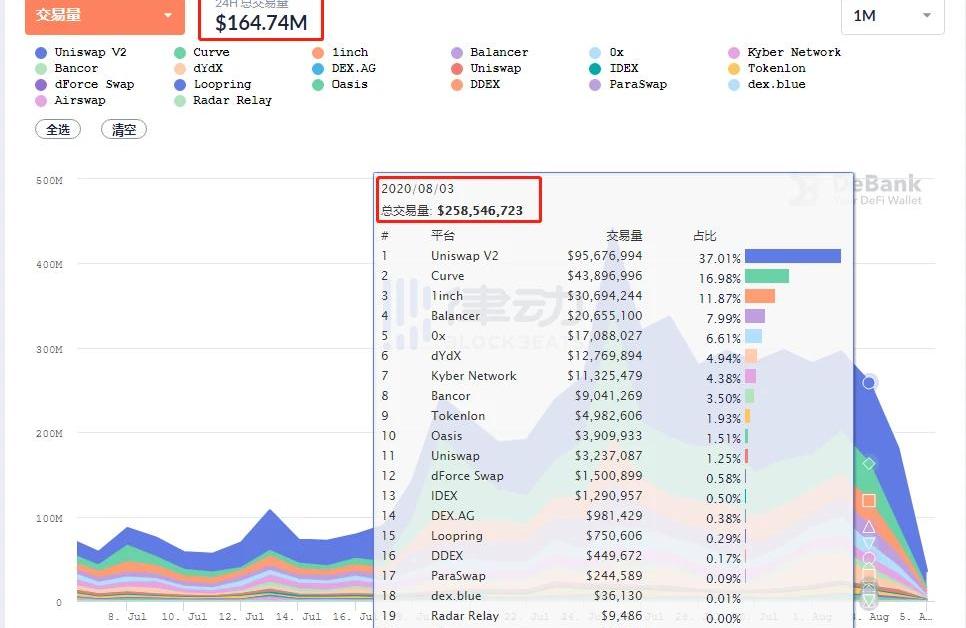Click the Radar Relay legend dot
The image size is (966, 628).
(180, 100)
